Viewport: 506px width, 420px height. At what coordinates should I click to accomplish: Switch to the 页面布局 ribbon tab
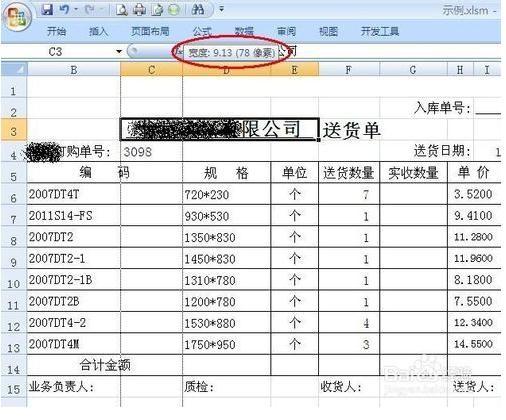pos(150,31)
